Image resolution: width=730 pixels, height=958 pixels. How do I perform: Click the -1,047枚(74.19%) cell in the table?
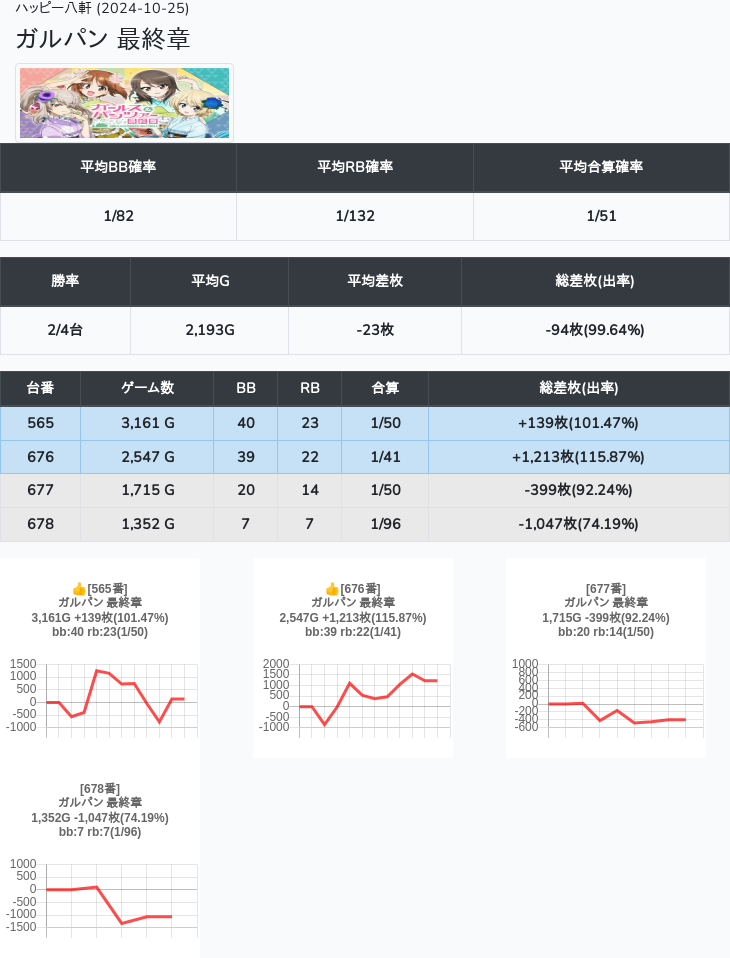click(x=578, y=524)
